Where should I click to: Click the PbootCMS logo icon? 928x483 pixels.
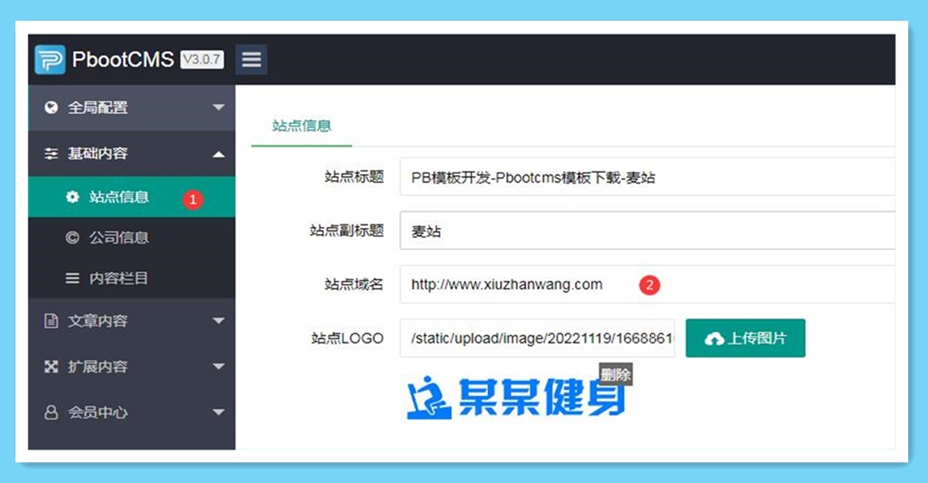coord(50,60)
